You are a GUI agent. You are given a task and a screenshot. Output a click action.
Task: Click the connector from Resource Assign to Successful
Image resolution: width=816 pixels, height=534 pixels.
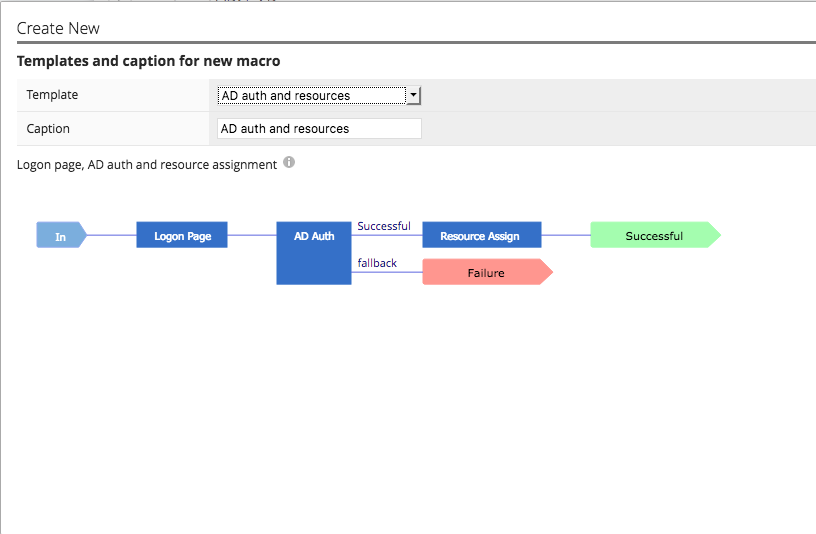566,235
